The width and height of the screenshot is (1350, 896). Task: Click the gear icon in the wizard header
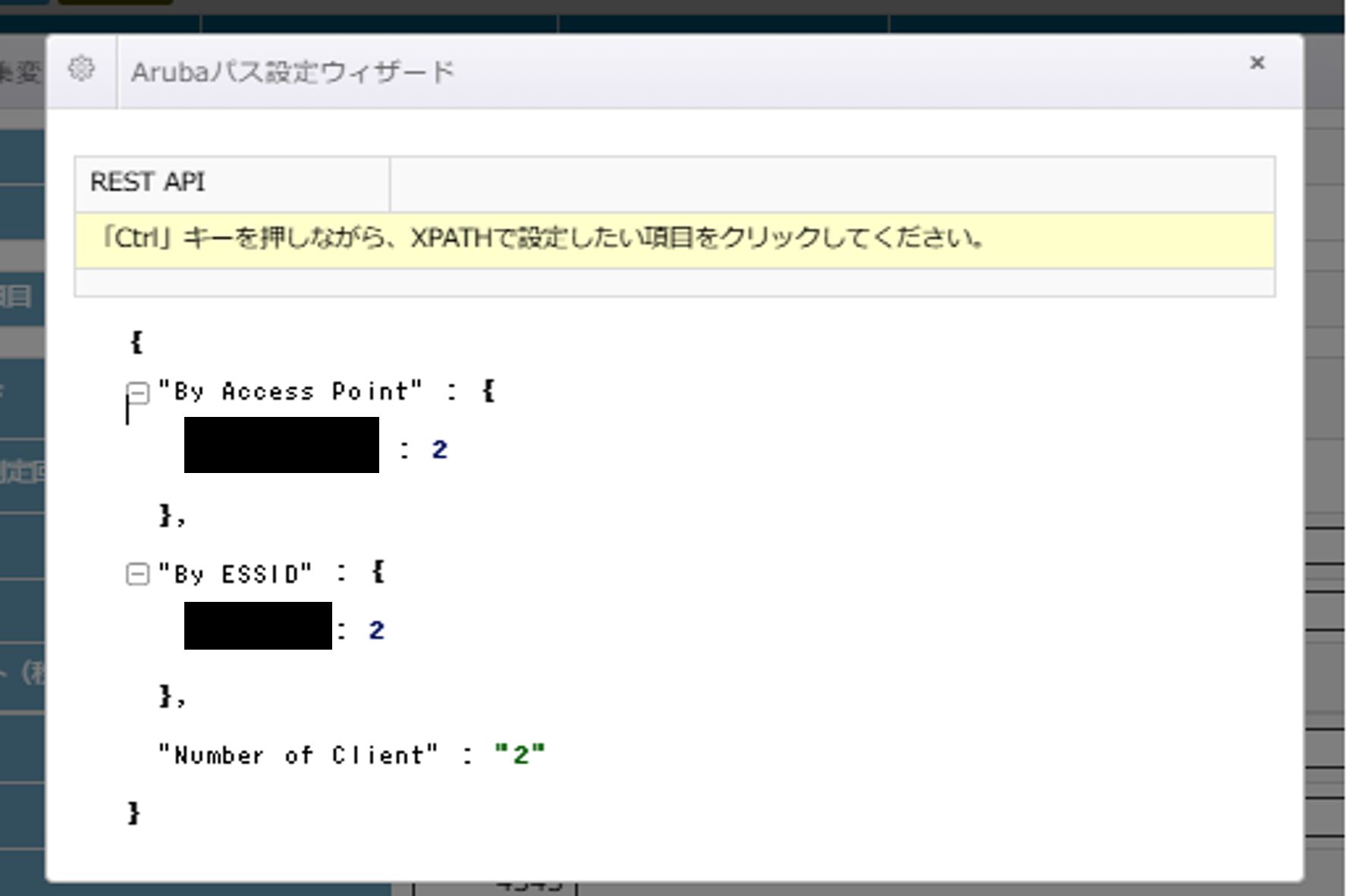(82, 69)
